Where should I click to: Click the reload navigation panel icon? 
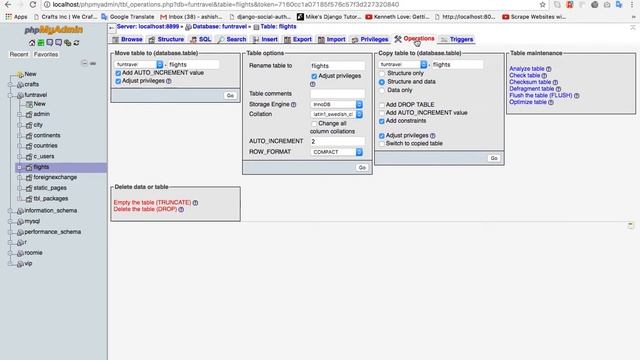coord(76,42)
